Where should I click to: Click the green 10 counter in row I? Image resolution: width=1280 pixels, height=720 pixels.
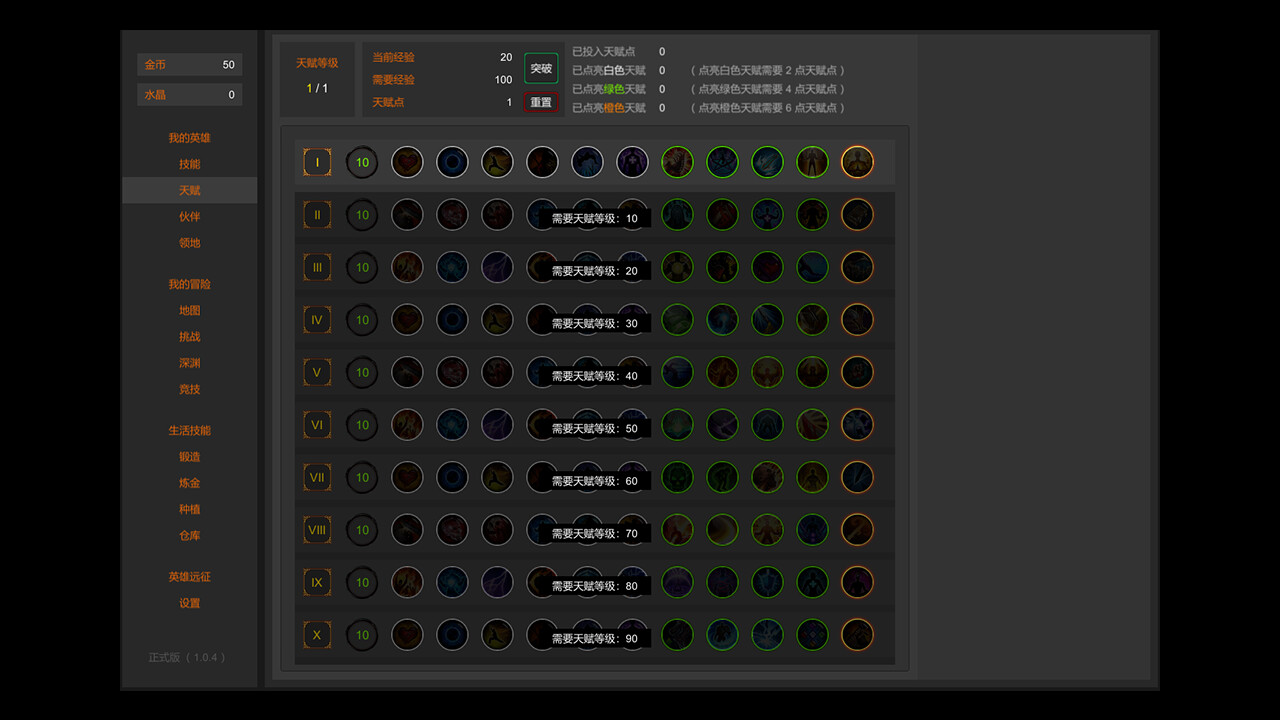(362, 161)
